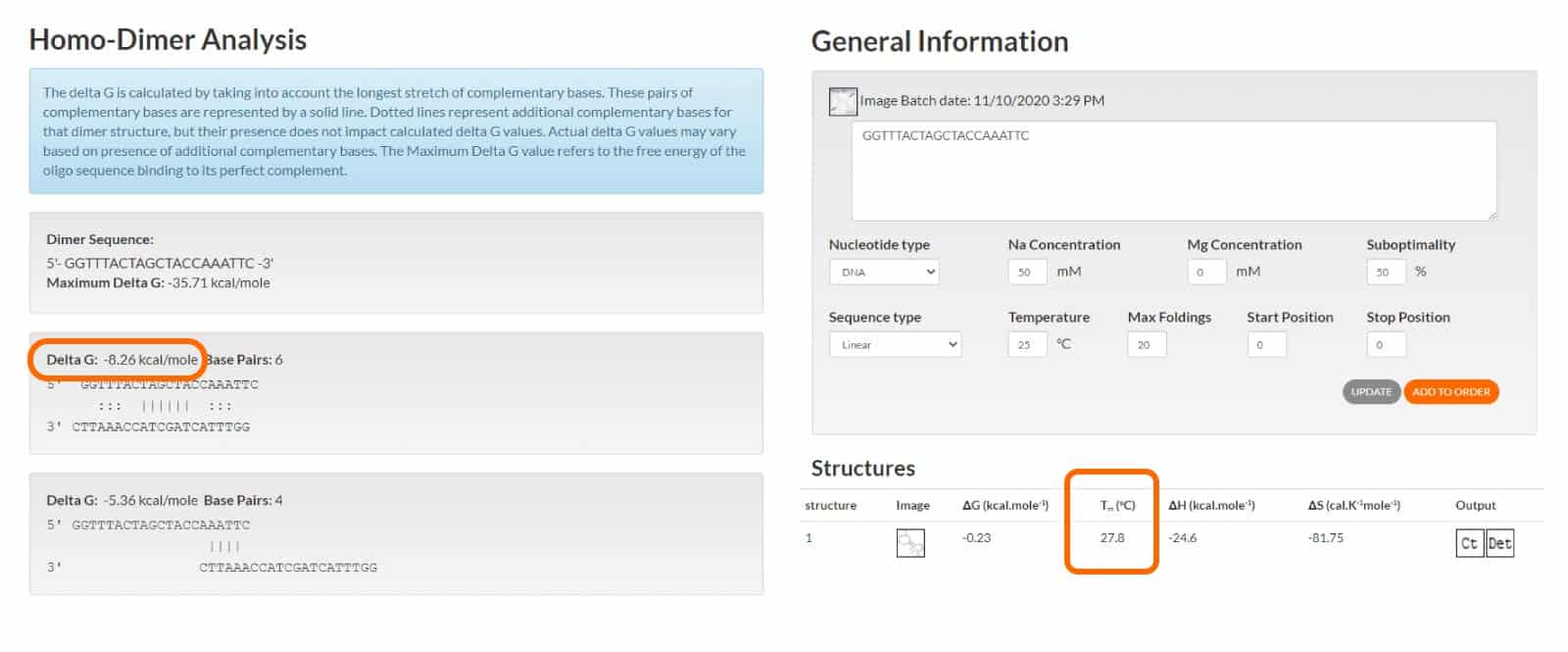
Task: Select the Max Foldings field
Action: tap(1146, 344)
